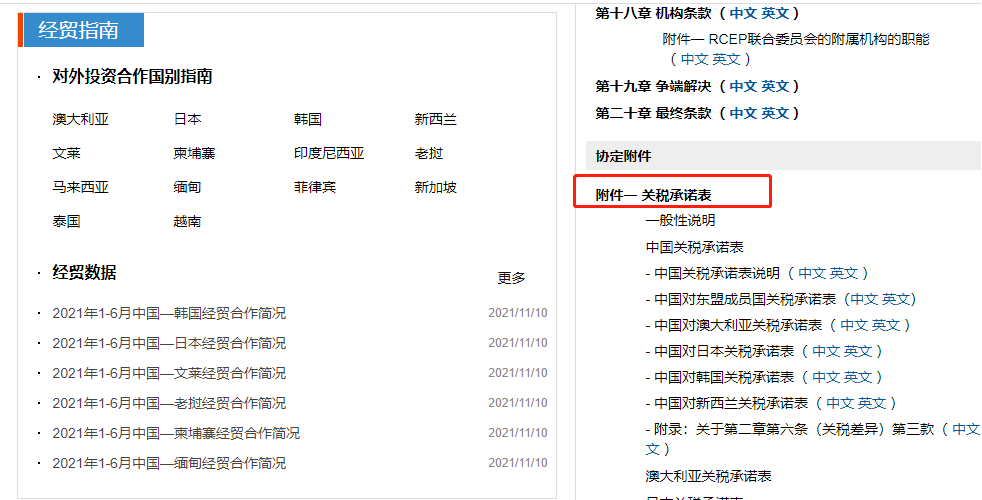
Task: Open 2021年1-6月中国—文莱经贸合作简况 article
Action: click(x=169, y=373)
